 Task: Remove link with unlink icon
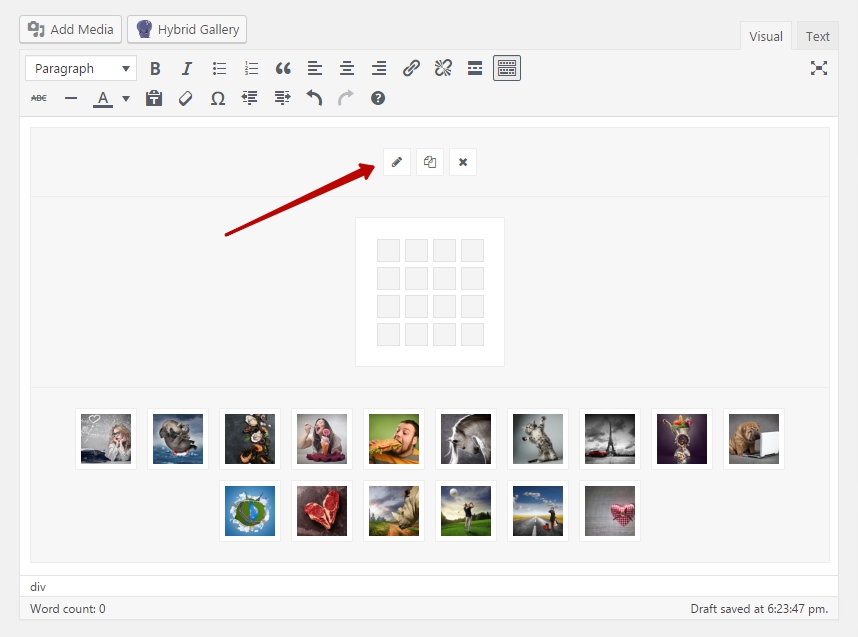[443, 68]
